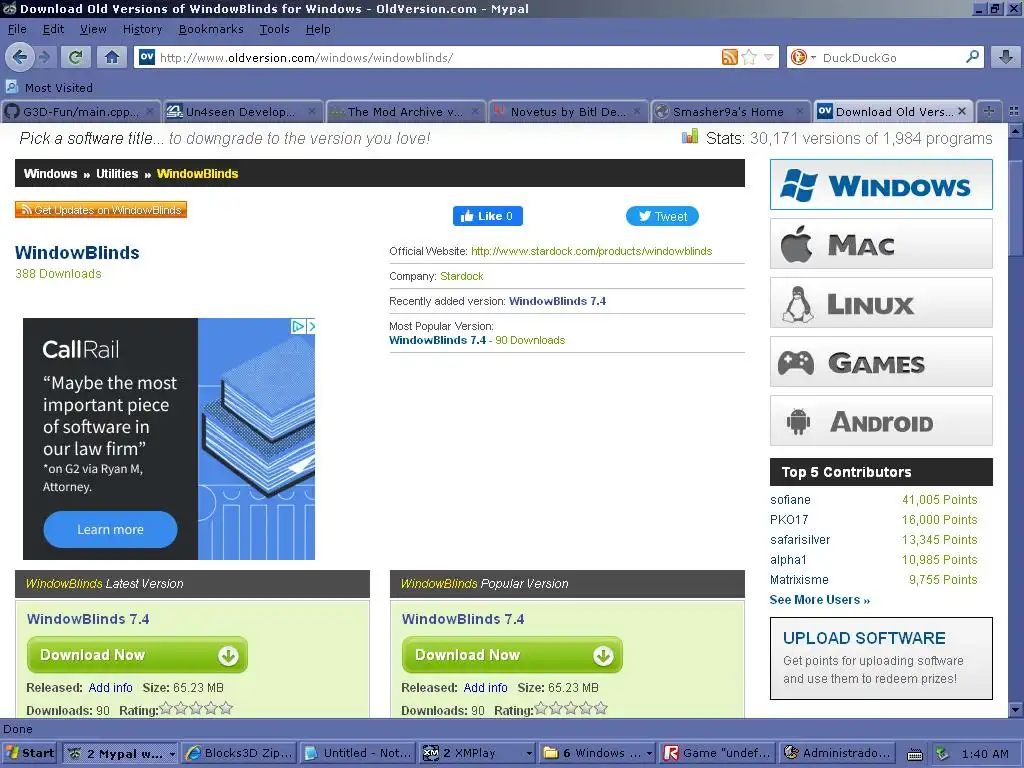Click the RSS feed icon in address bar
Viewport: 1024px width, 768px height.
729,57
